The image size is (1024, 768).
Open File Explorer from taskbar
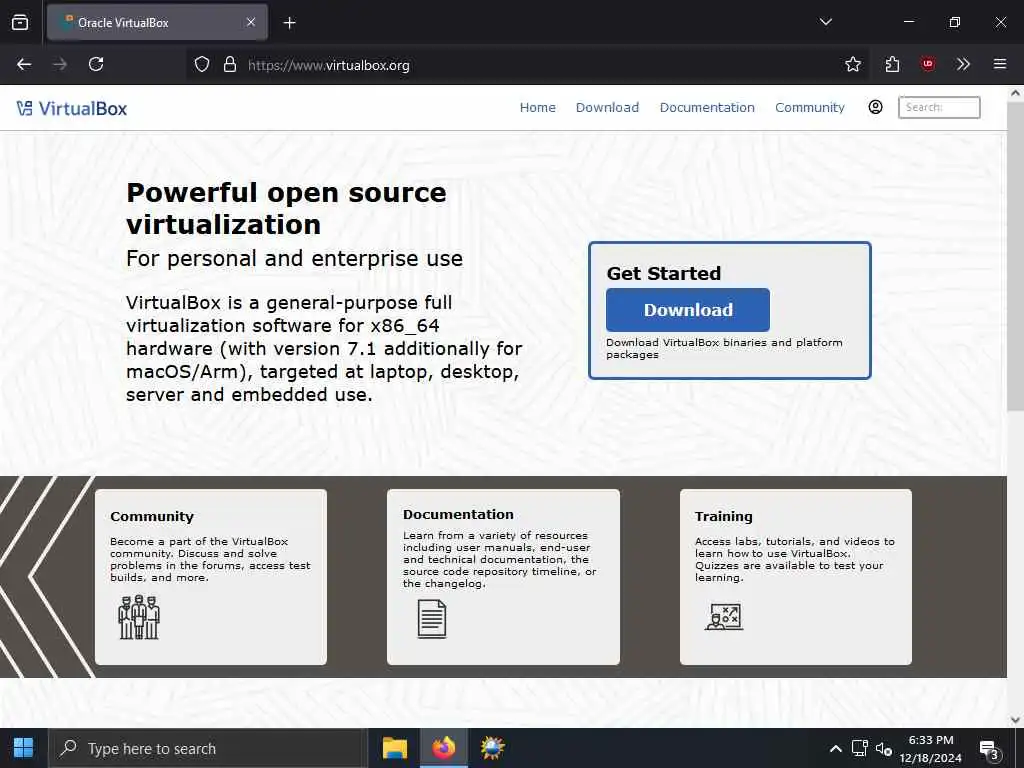pos(394,748)
